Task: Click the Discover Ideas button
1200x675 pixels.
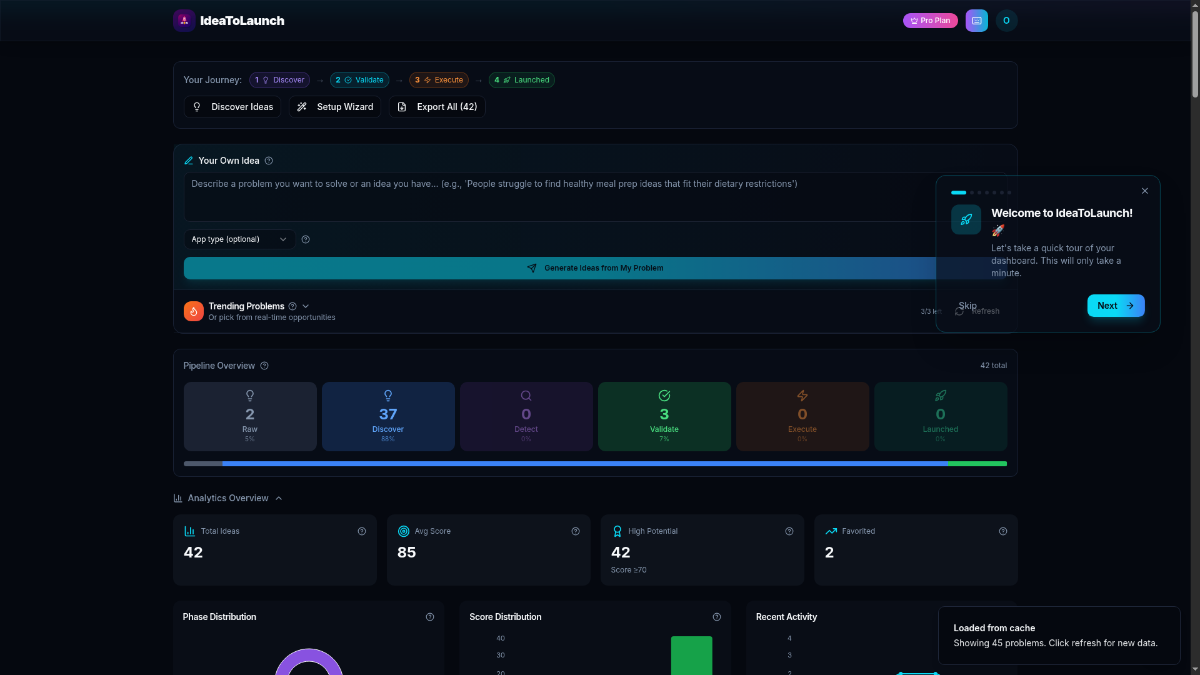Action: [x=233, y=107]
